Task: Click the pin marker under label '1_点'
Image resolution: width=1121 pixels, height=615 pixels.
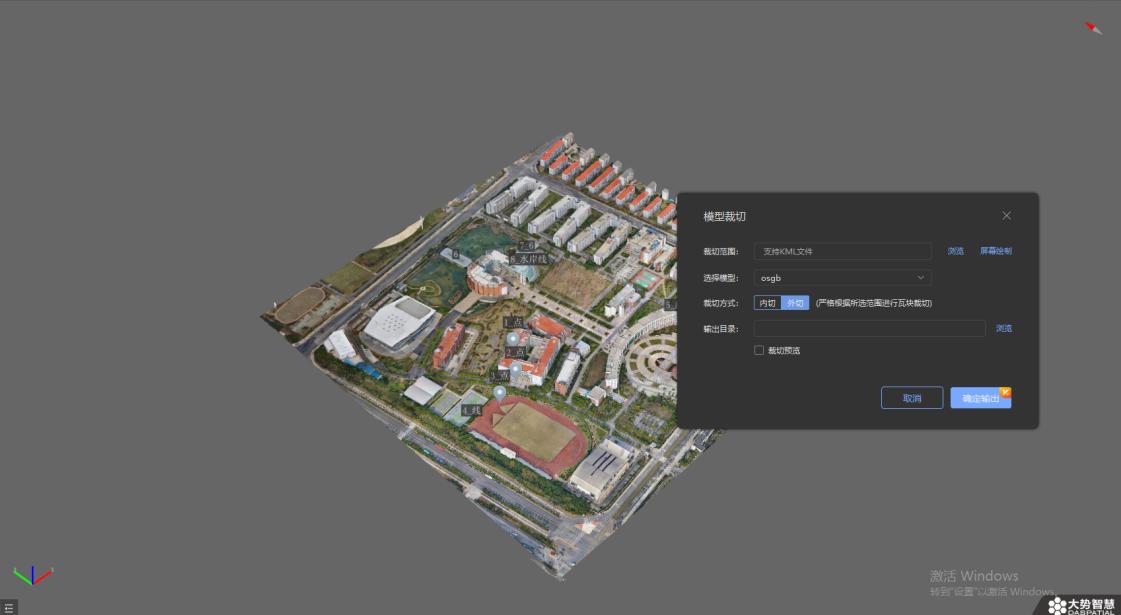Action: [513, 339]
